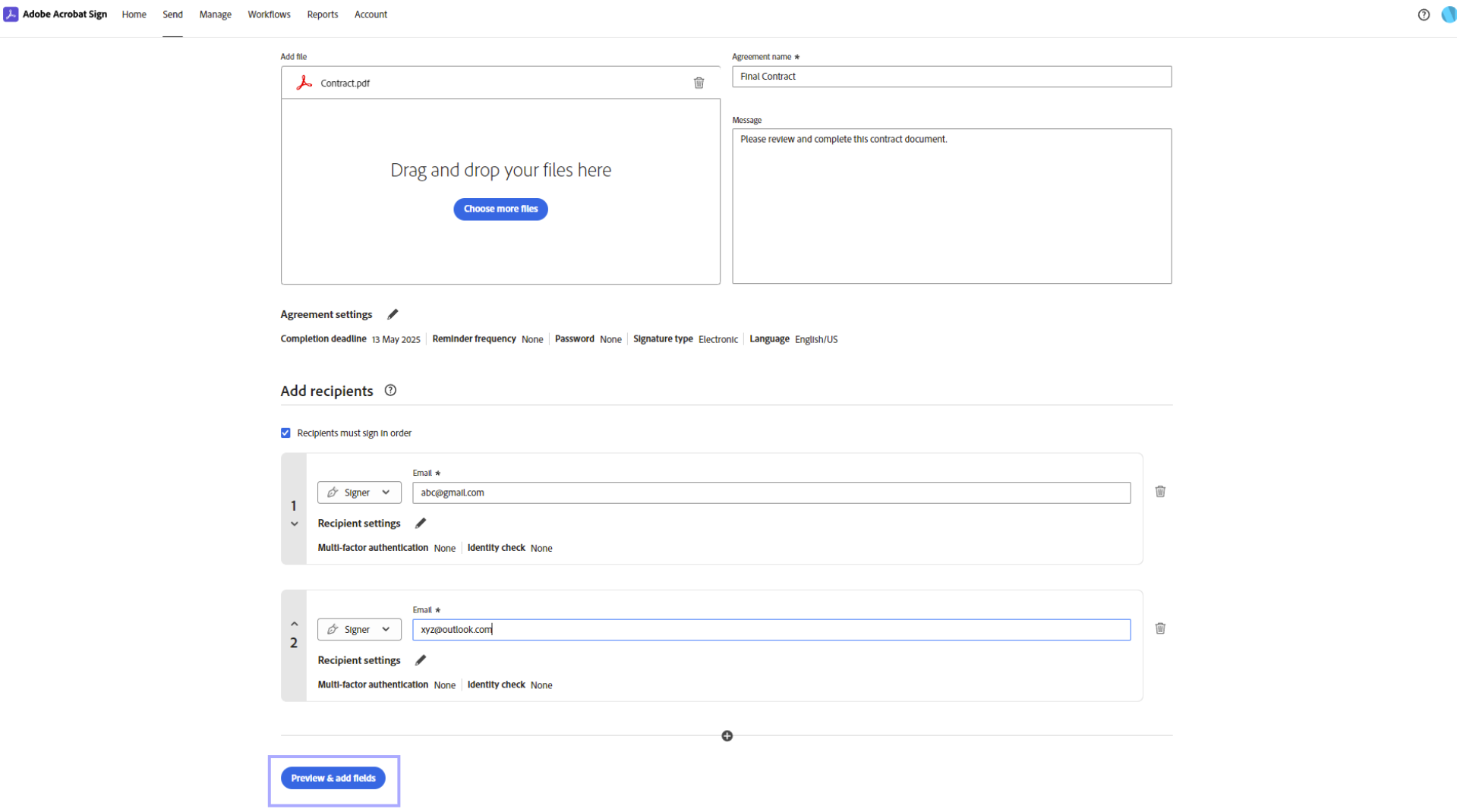Click the Reminder frequency label

[x=474, y=339]
